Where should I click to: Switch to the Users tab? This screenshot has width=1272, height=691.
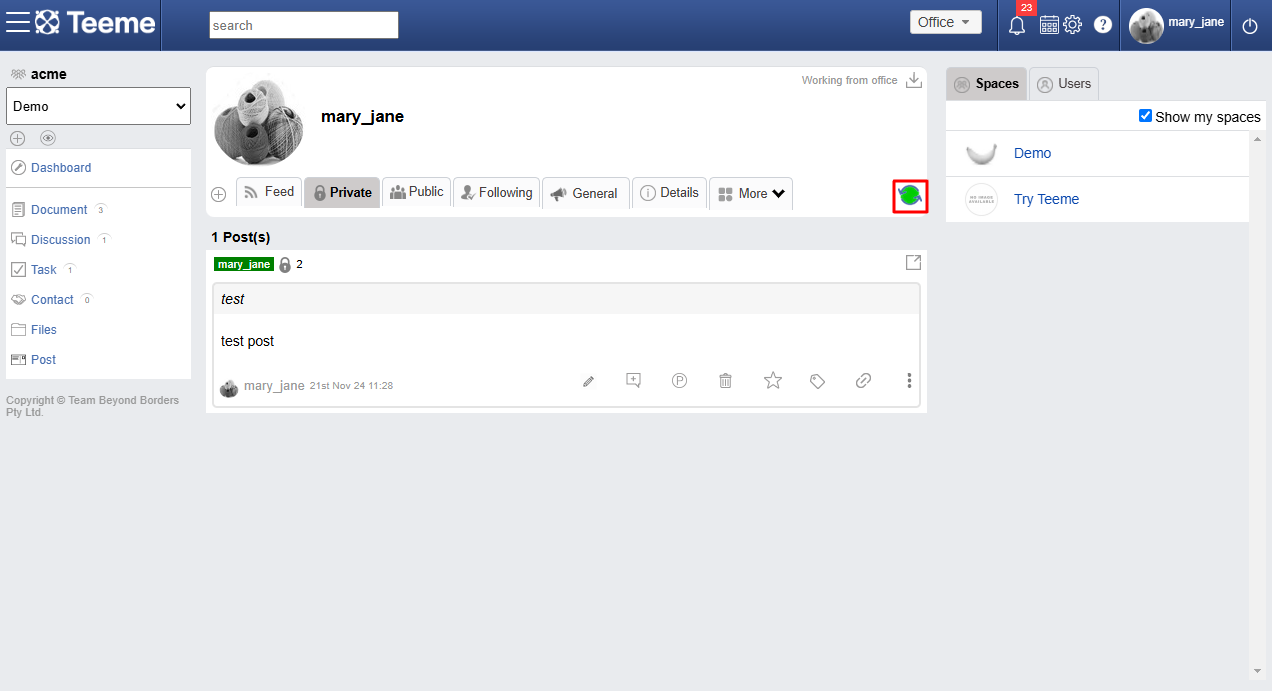tap(1064, 84)
